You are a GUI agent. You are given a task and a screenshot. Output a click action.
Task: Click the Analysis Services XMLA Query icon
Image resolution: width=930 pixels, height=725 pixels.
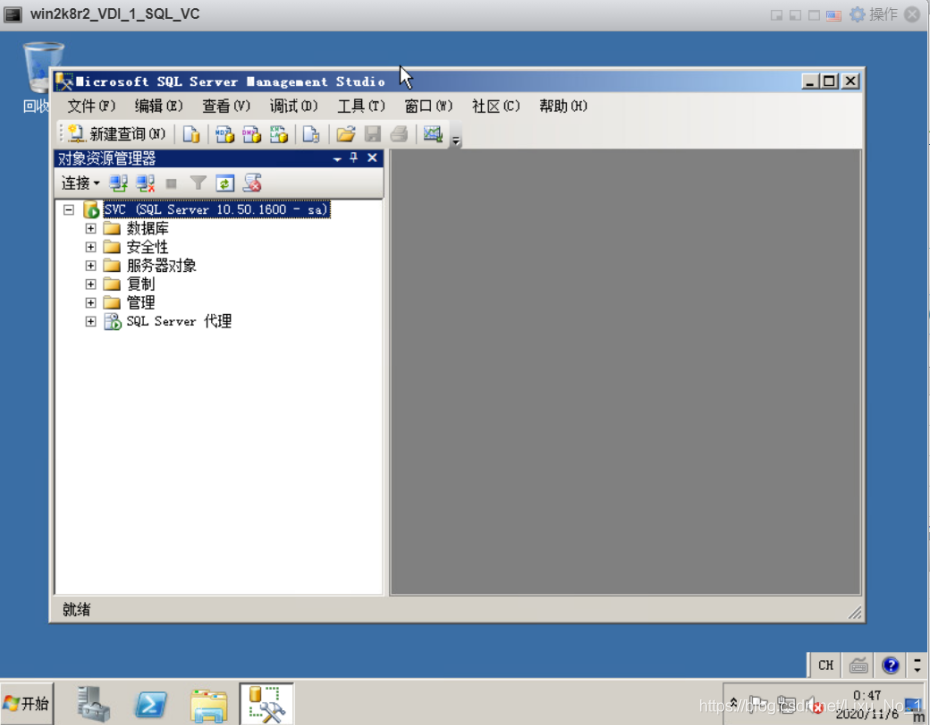point(279,134)
